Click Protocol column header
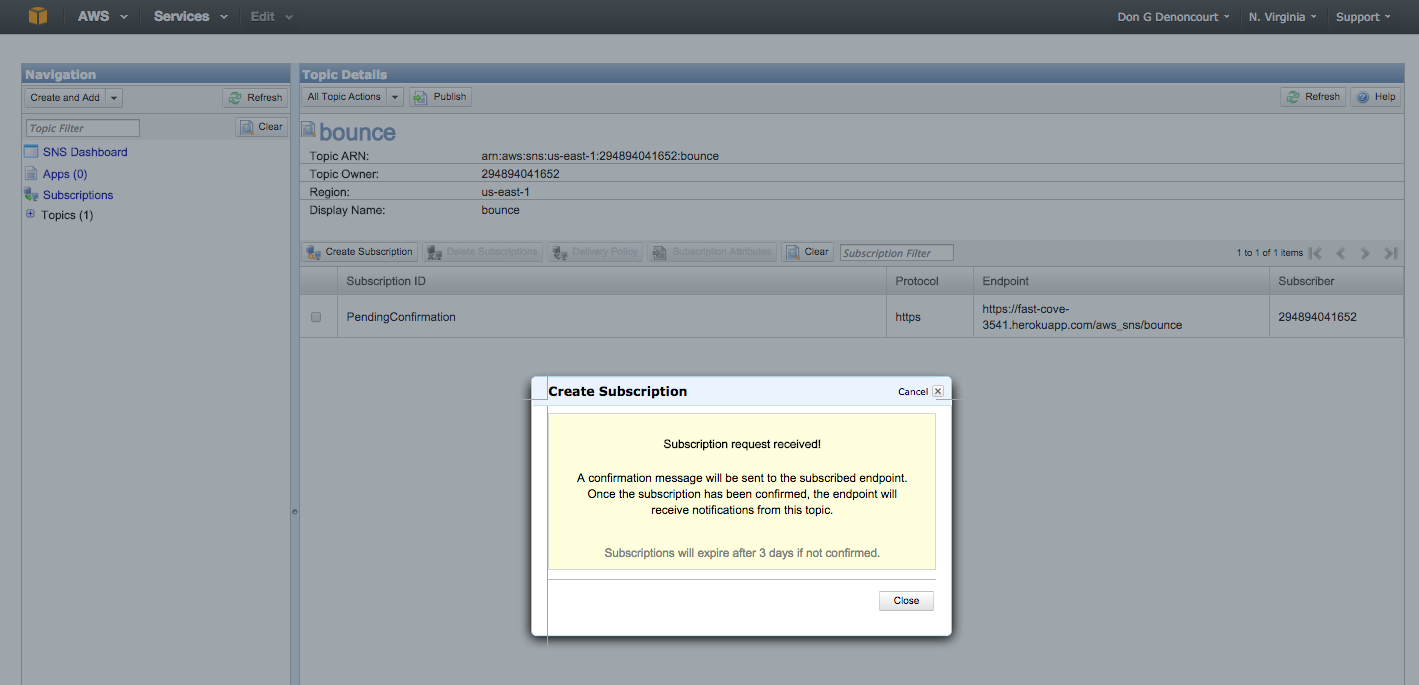Image resolution: width=1419 pixels, height=685 pixels. click(930, 281)
